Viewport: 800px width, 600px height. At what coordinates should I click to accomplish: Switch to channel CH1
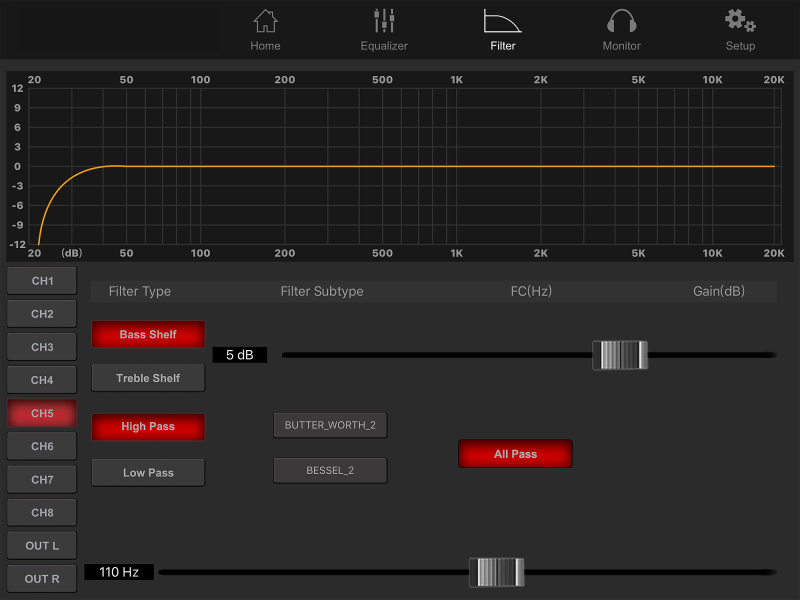point(42,281)
